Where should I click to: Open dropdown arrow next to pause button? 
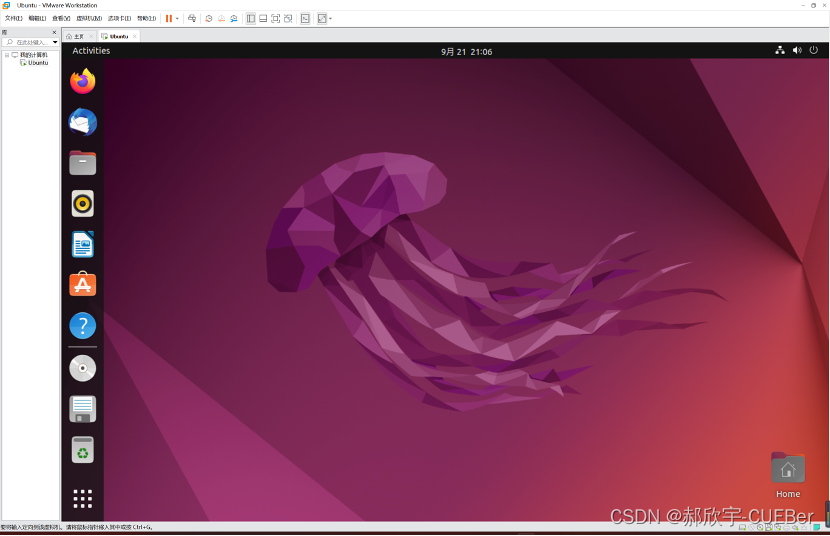[177, 19]
